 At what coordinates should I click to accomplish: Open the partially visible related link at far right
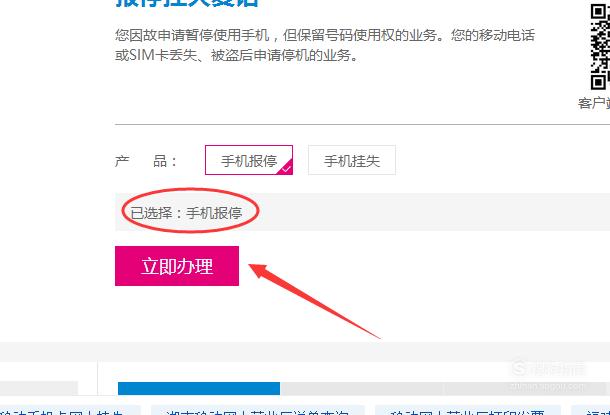click(591, 411)
